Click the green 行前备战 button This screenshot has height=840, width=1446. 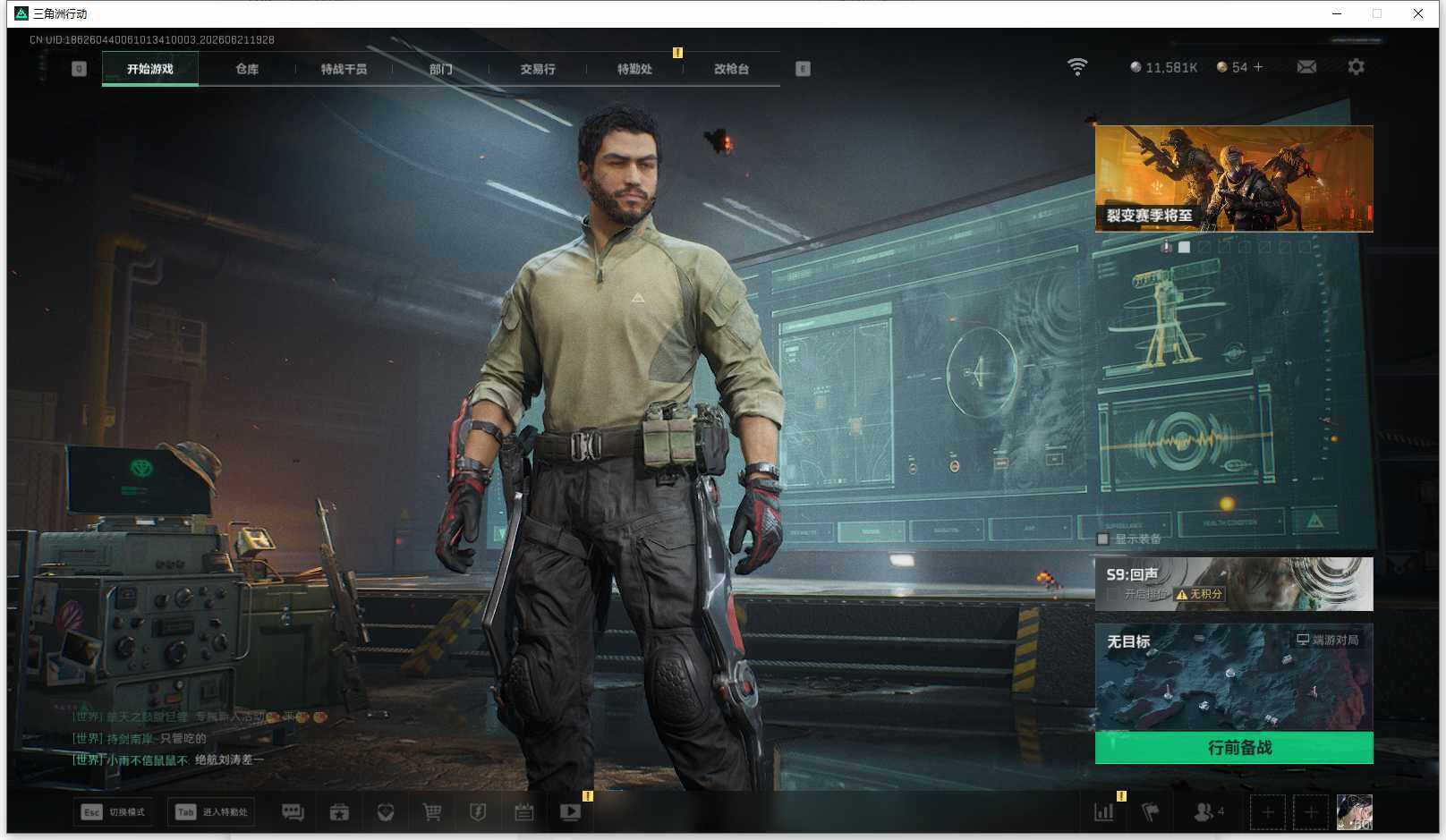[1234, 748]
